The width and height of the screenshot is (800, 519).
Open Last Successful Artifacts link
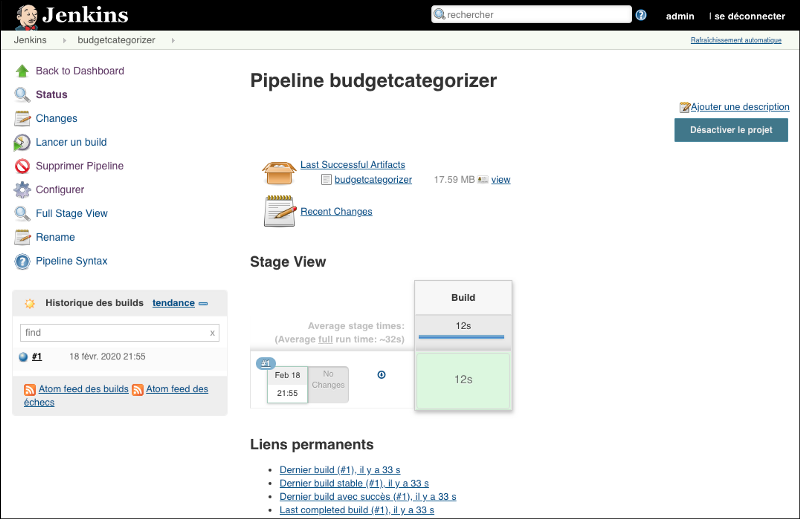353,165
